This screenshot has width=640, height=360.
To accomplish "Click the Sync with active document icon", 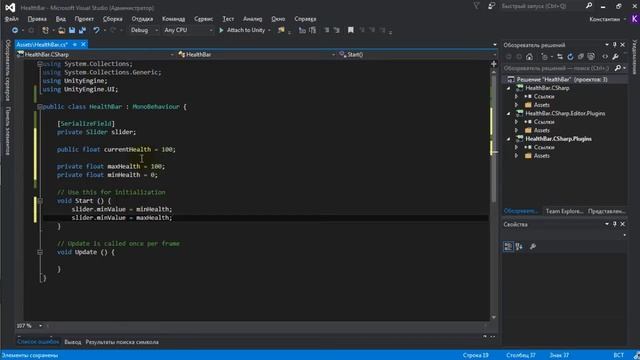I will (560, 57).
